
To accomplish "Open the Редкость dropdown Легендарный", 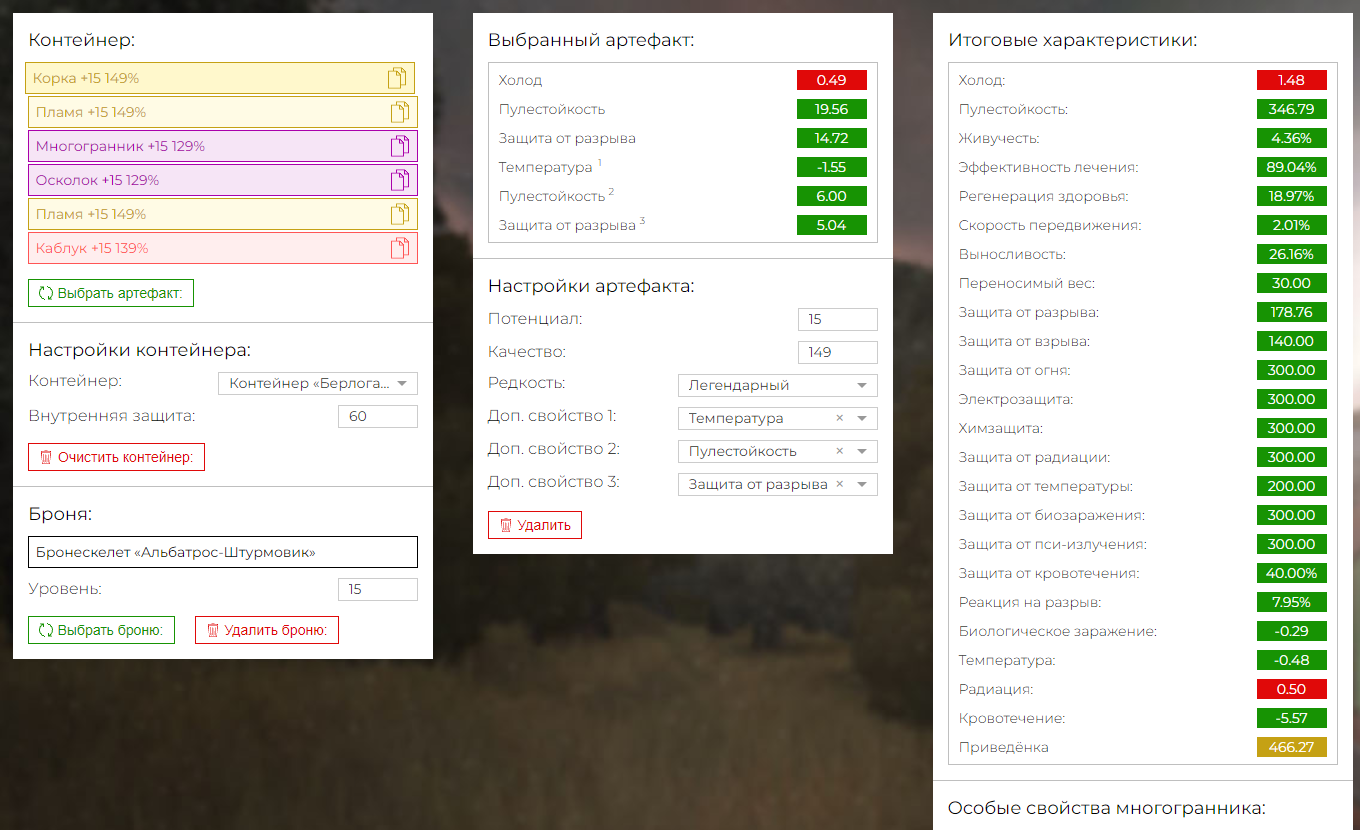I will coord(778,385).
